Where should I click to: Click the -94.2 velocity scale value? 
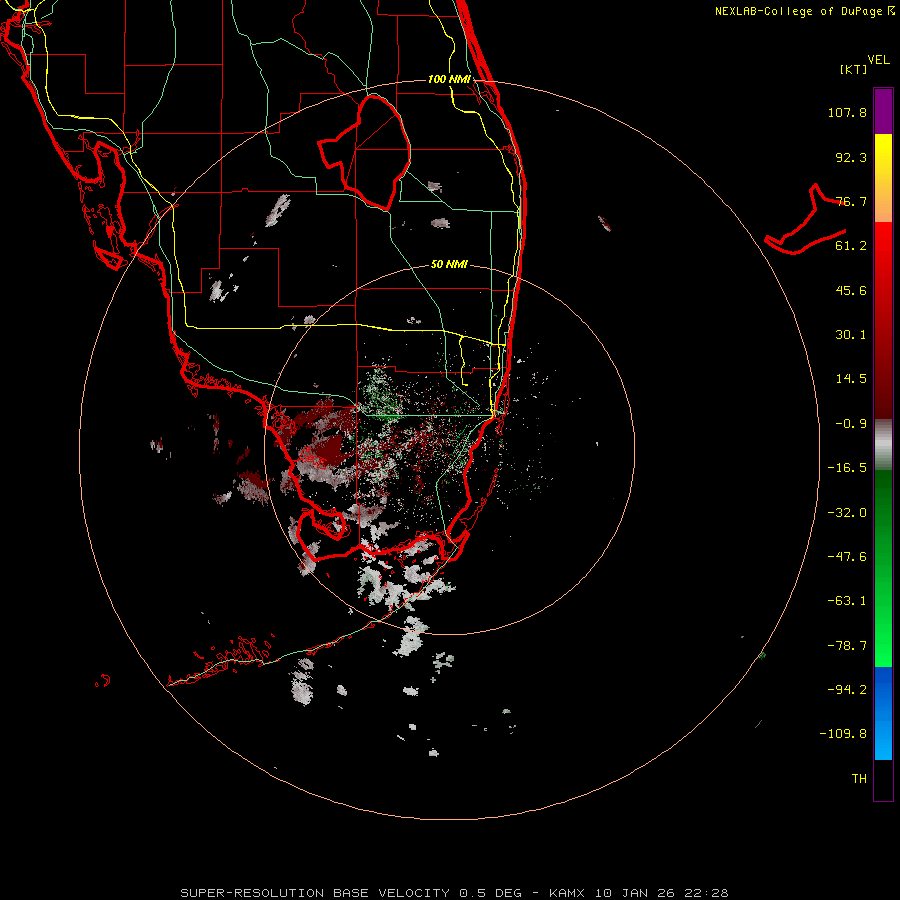coord(847,690)
